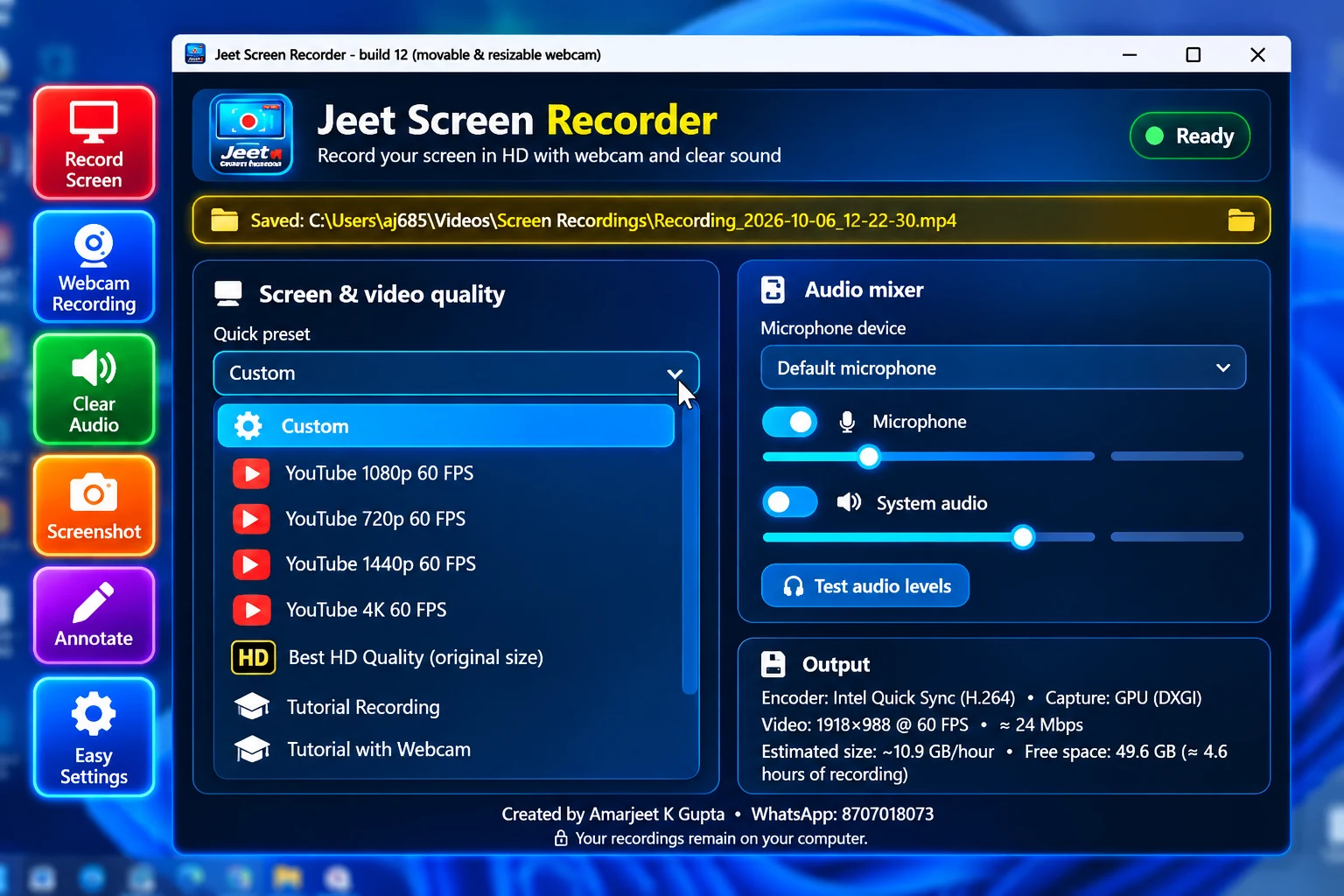This screenshot has height=896, width=1344.
Task: Click 'WhatsApp: 8707018073' footer text
Action: click(843, 814)
